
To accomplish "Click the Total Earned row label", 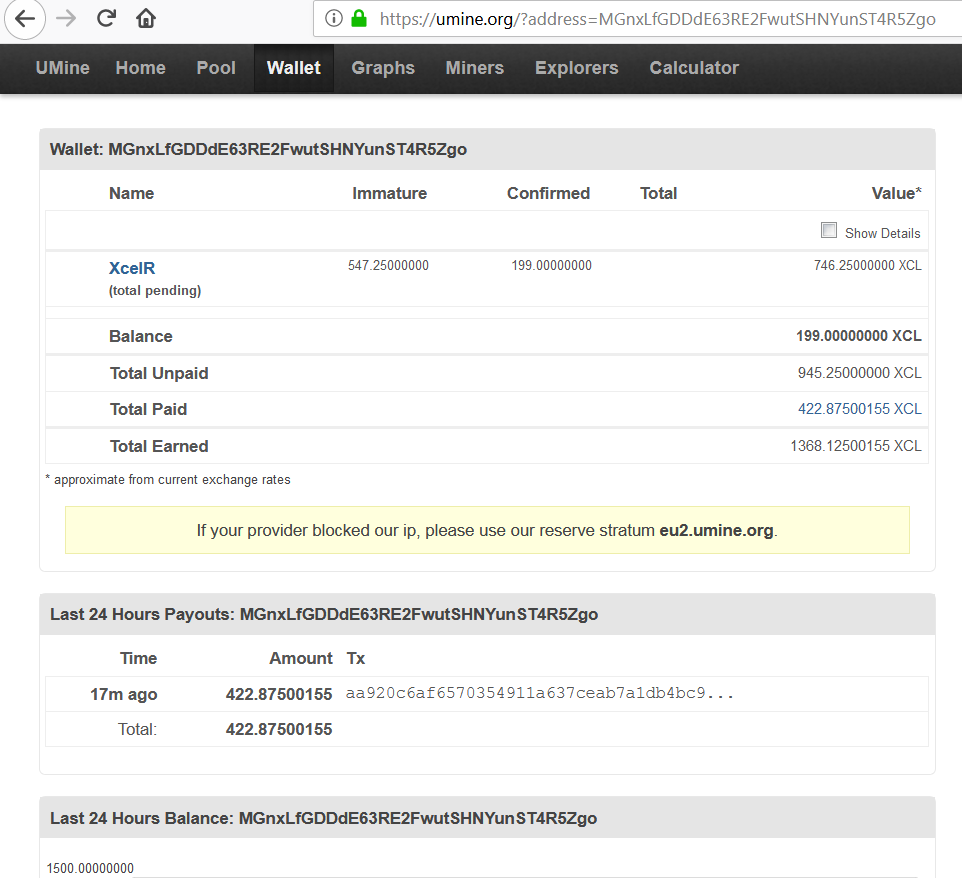I will point(159,446).
